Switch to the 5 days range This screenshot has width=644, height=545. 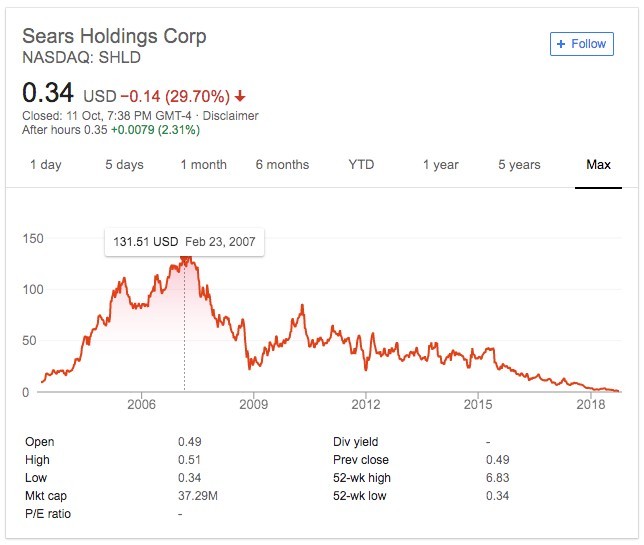coord(124,165)
